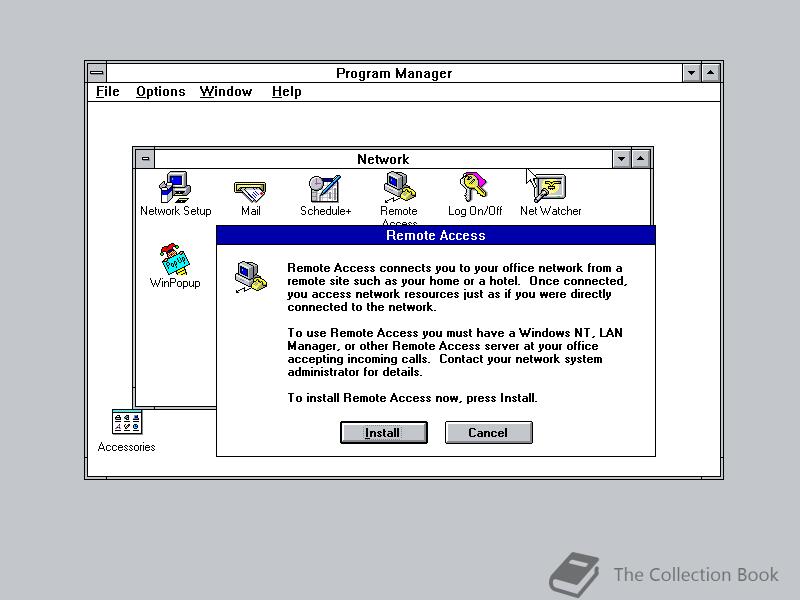This screenshot has width=800, height=600.
Task: Open the Program Manager control menu box
Action: (96, 73)
